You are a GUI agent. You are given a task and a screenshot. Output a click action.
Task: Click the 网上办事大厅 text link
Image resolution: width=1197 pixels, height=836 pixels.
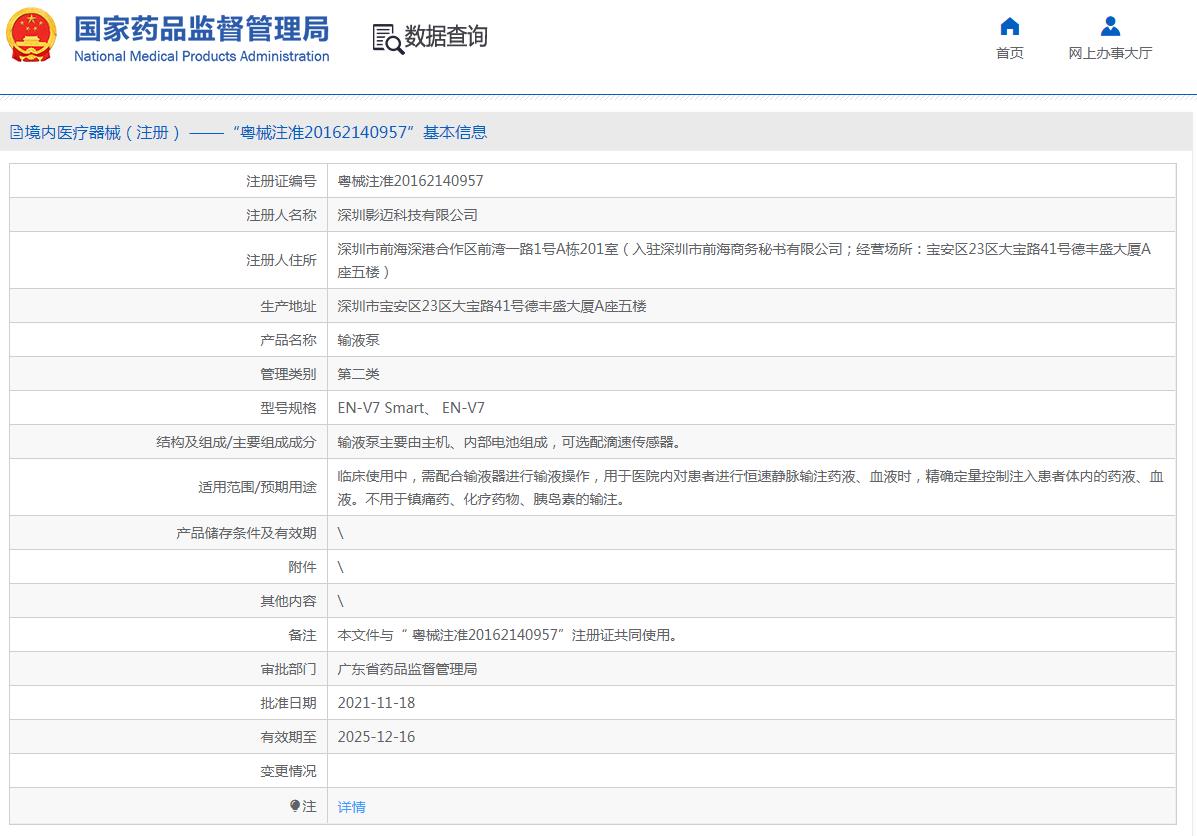pyautogui.click(x=1110, y=53)
